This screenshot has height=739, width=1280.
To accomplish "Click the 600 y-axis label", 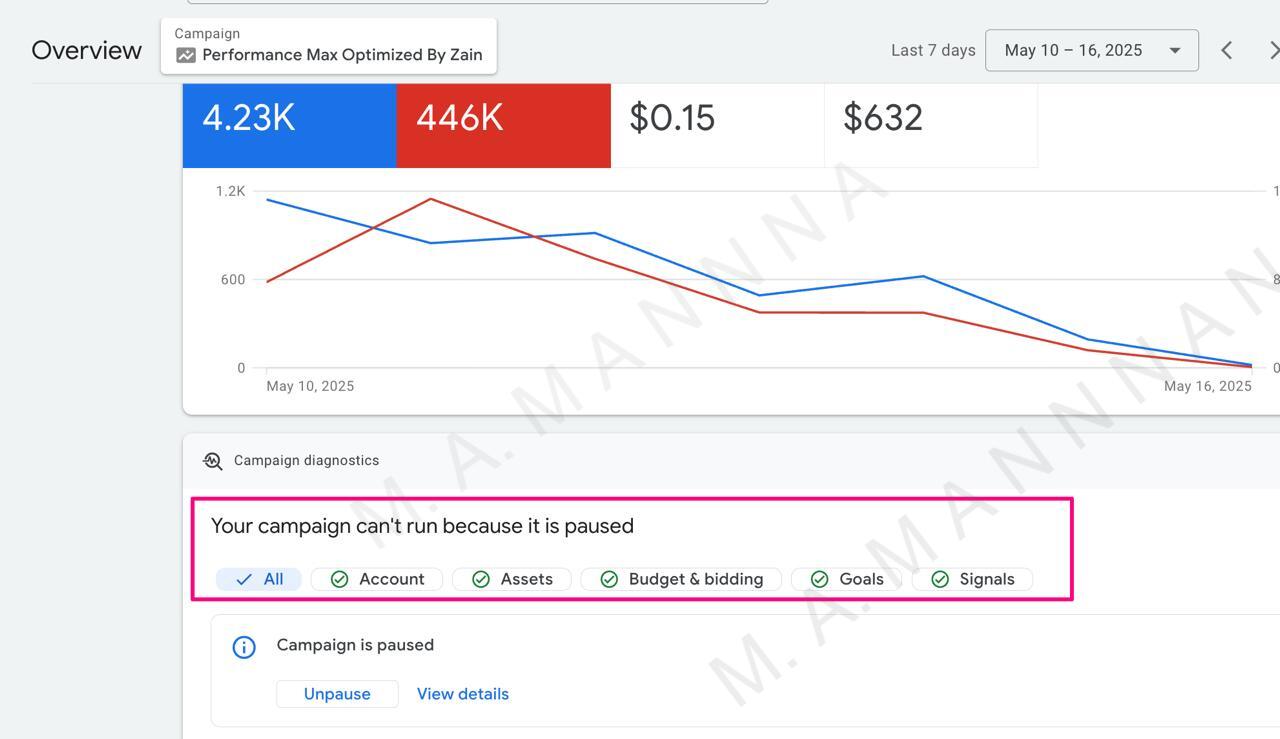I will click(232, 279).
